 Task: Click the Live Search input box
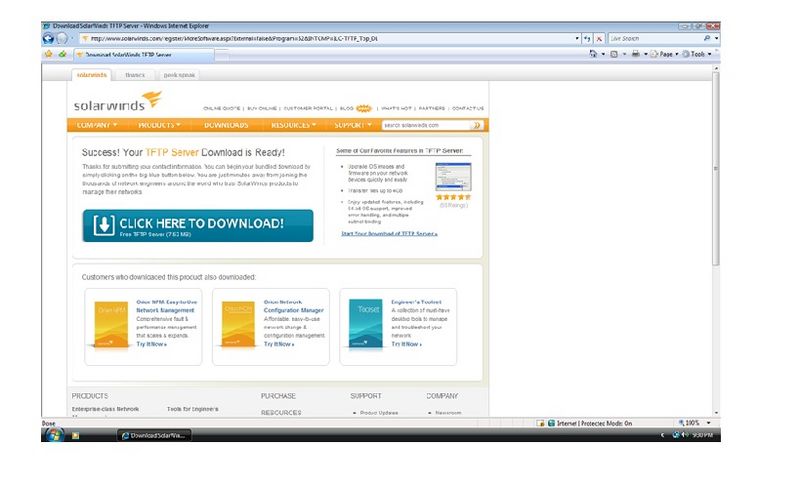[x=656, y=38]
